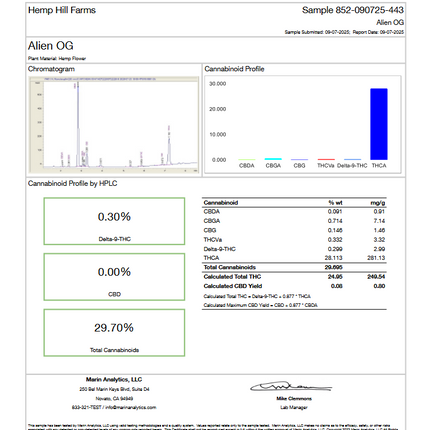The height and width of the screenshot is (430, 430).
Task: Click the Lab Manager title text
Action: click(x=294, y=407)
